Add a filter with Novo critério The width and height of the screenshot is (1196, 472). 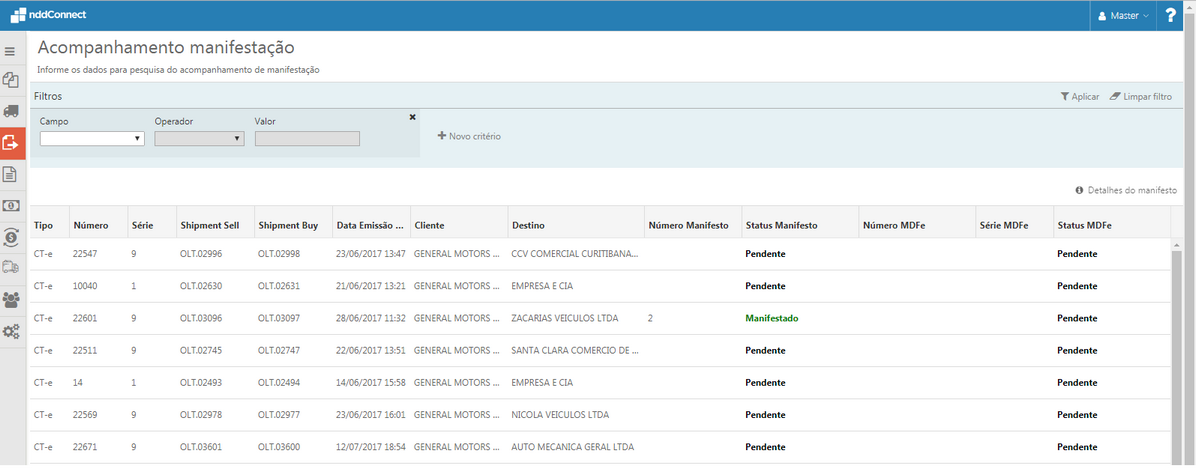[469, 136]
